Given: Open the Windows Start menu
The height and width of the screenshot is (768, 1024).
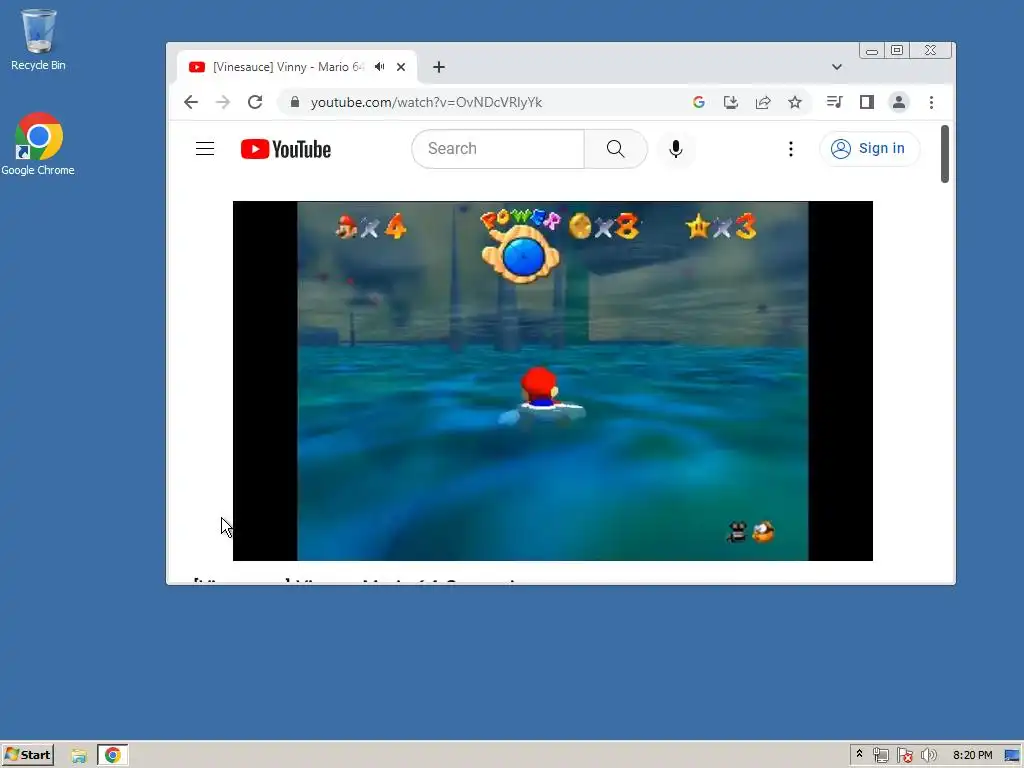Looking at the screenshot, I should click(28, 755).
